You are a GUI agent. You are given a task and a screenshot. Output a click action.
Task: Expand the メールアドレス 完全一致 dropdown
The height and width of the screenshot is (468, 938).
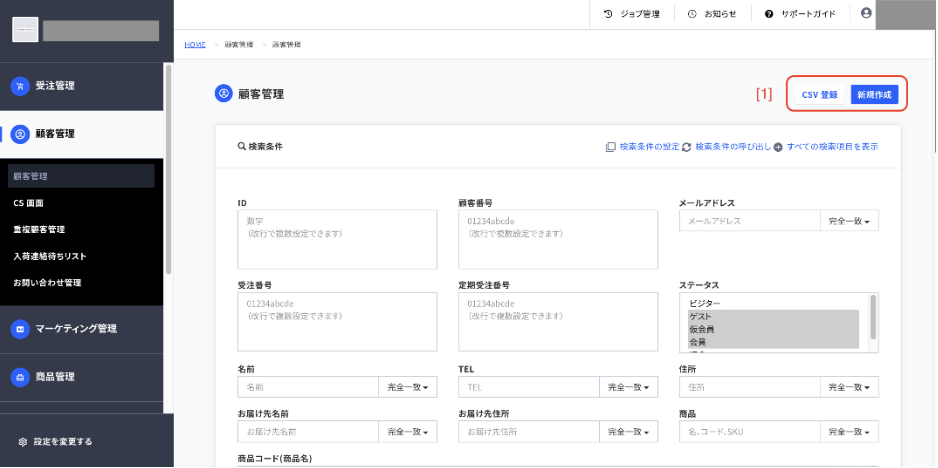point(849,221)
